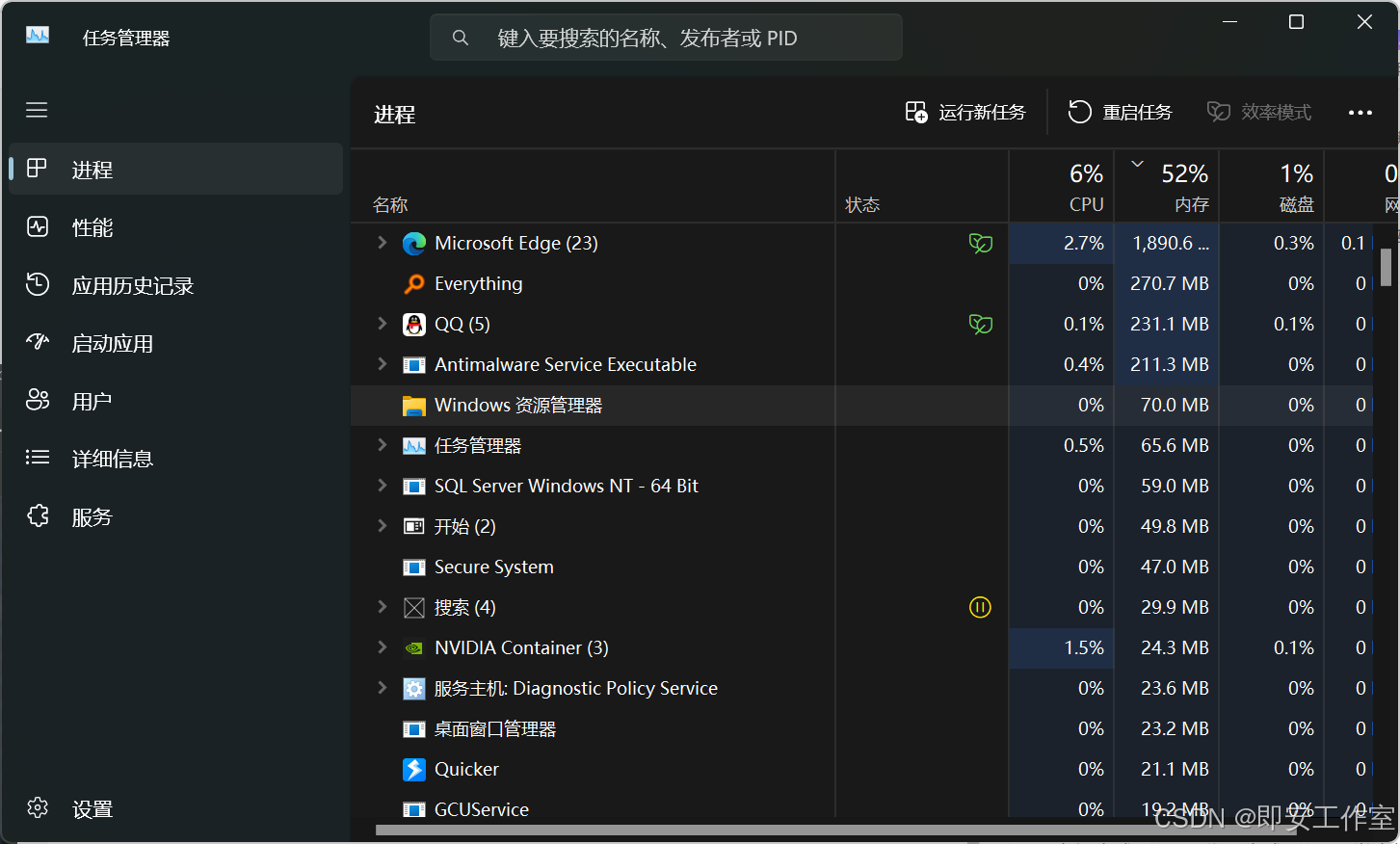Click the 搜索 process icon
The width and height of the screenshot is (1400, 844).
[x=414, y=608]
